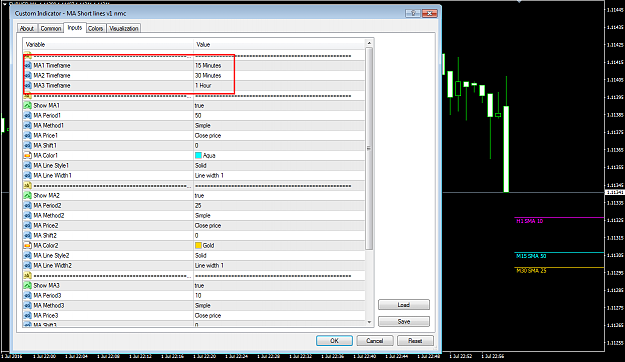Click the icon beside MA Period1

point(28,116)
